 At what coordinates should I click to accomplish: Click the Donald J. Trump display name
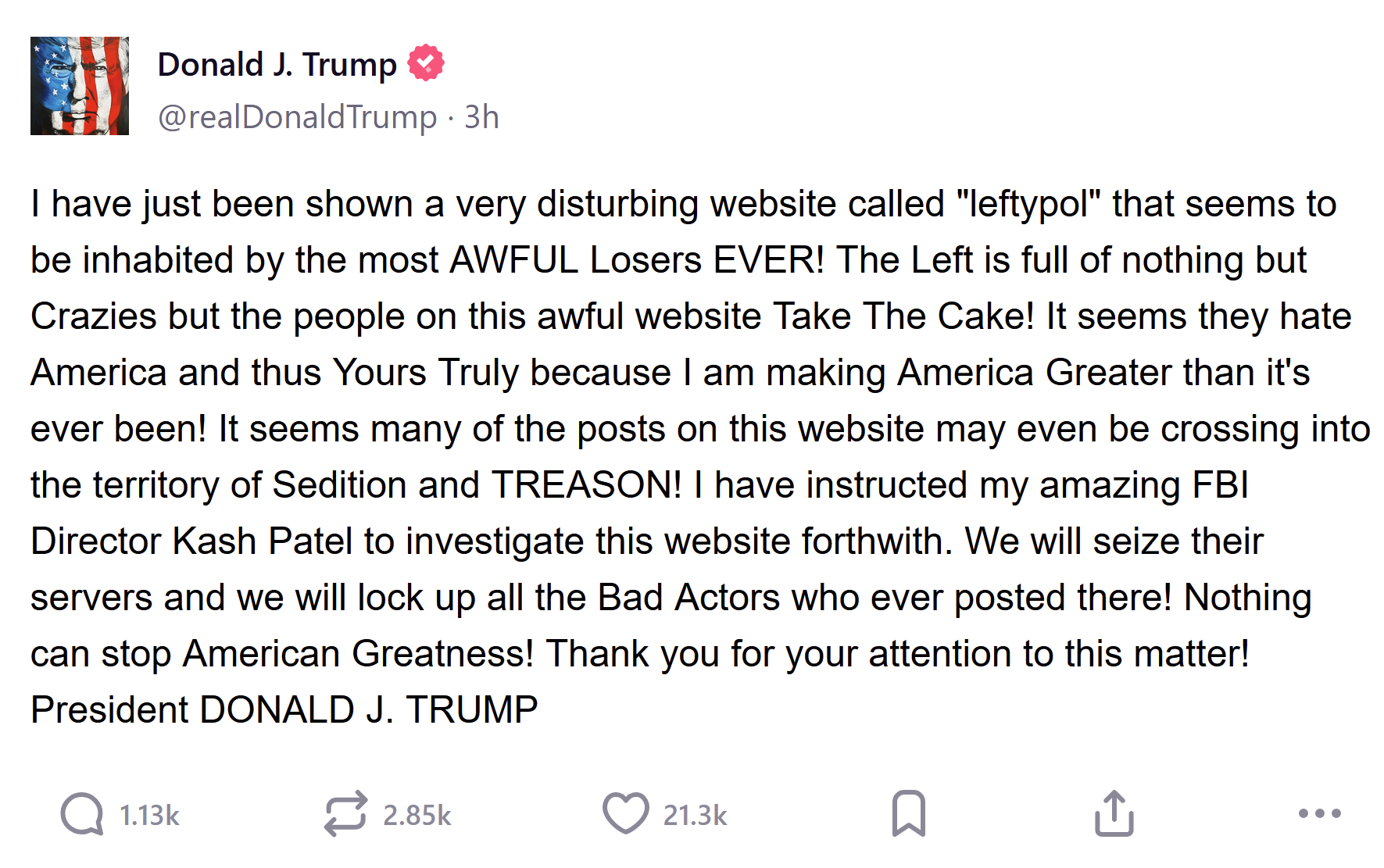[x=277, y=65]
